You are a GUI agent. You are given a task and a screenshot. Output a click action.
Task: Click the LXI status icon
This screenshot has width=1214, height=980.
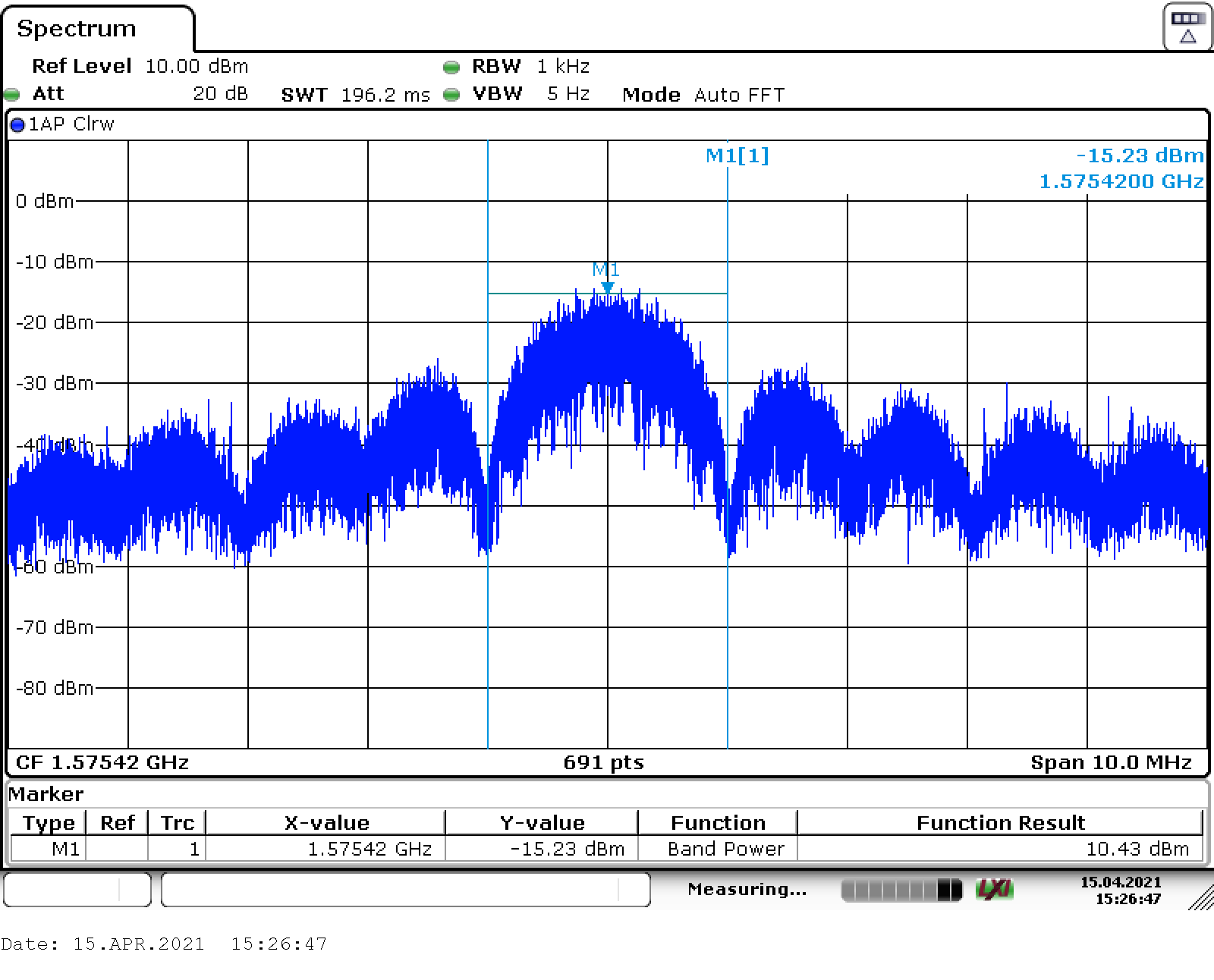[995, 889]
